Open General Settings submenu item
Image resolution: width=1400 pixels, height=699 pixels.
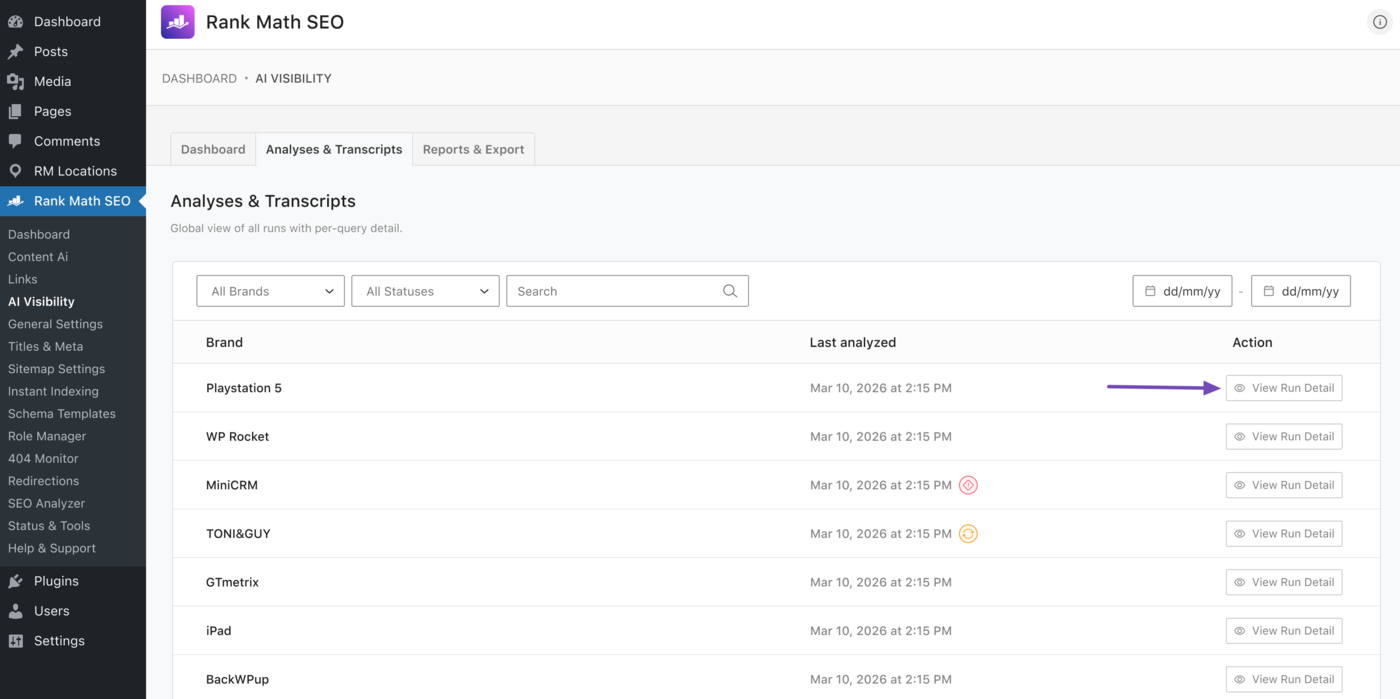click(x=55, y=324)
